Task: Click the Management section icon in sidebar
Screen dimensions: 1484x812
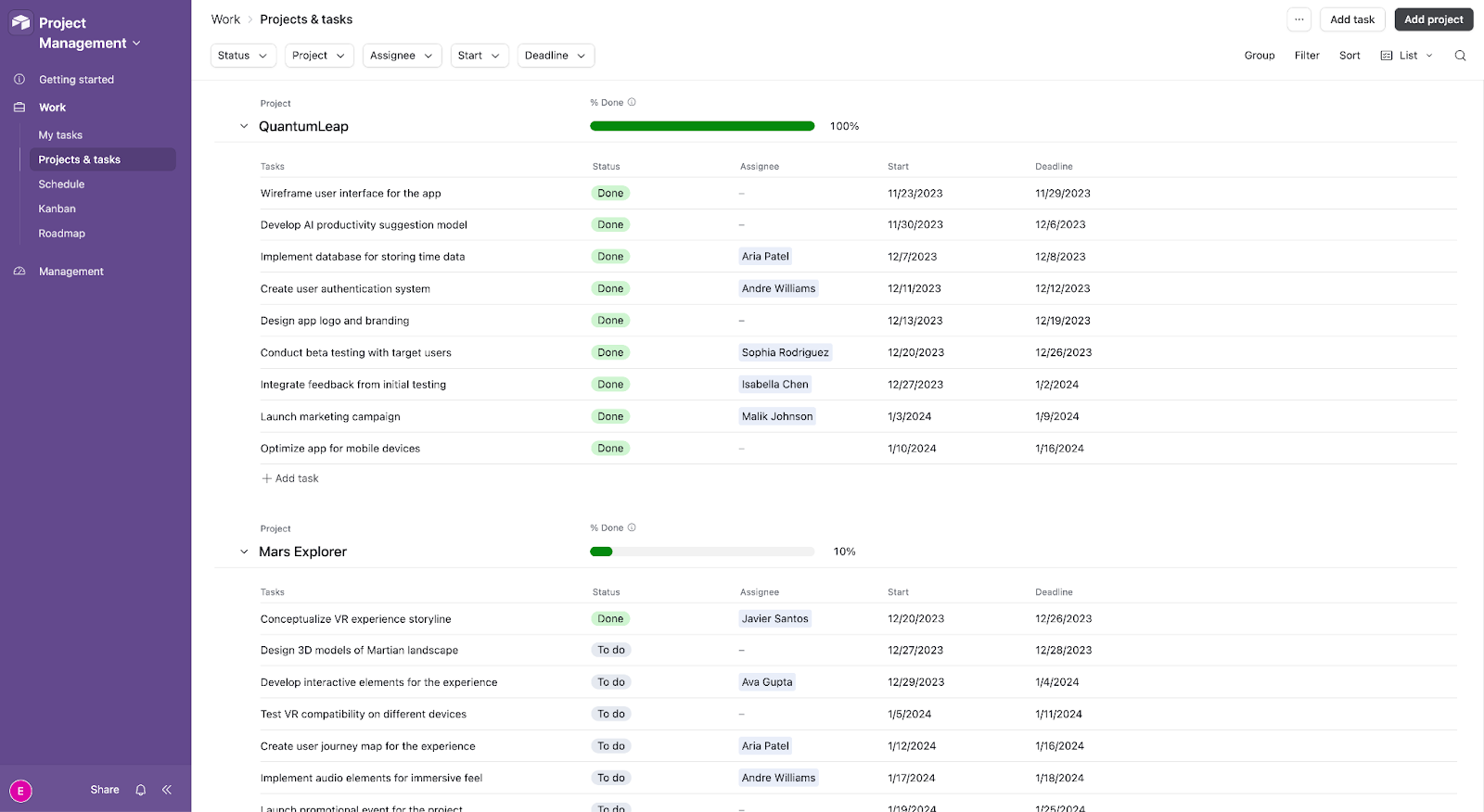Action: (x=19, y=272)
